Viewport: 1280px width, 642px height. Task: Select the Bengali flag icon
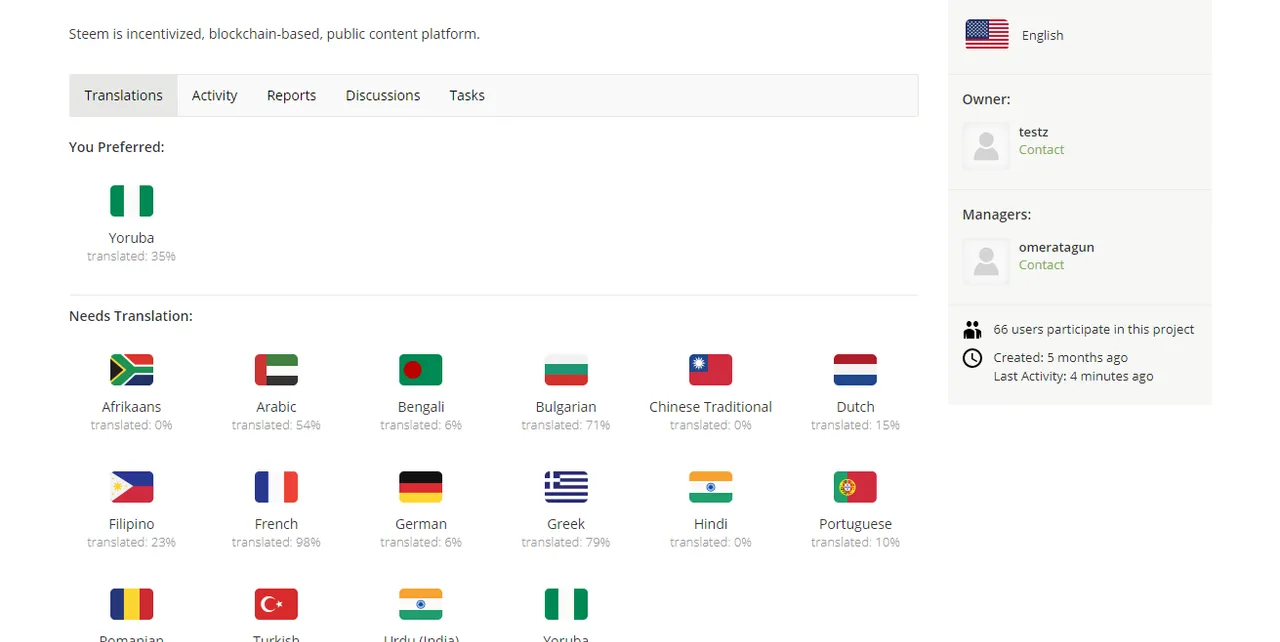tap(421, 370)
